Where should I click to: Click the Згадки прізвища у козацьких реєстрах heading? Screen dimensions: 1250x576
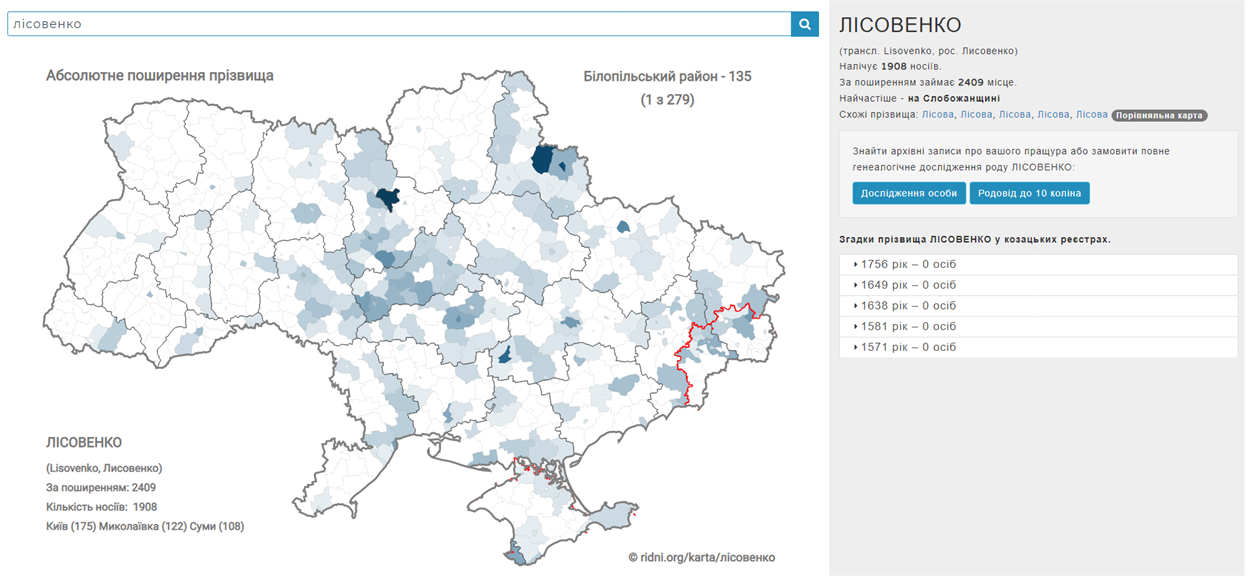[975, 239]
